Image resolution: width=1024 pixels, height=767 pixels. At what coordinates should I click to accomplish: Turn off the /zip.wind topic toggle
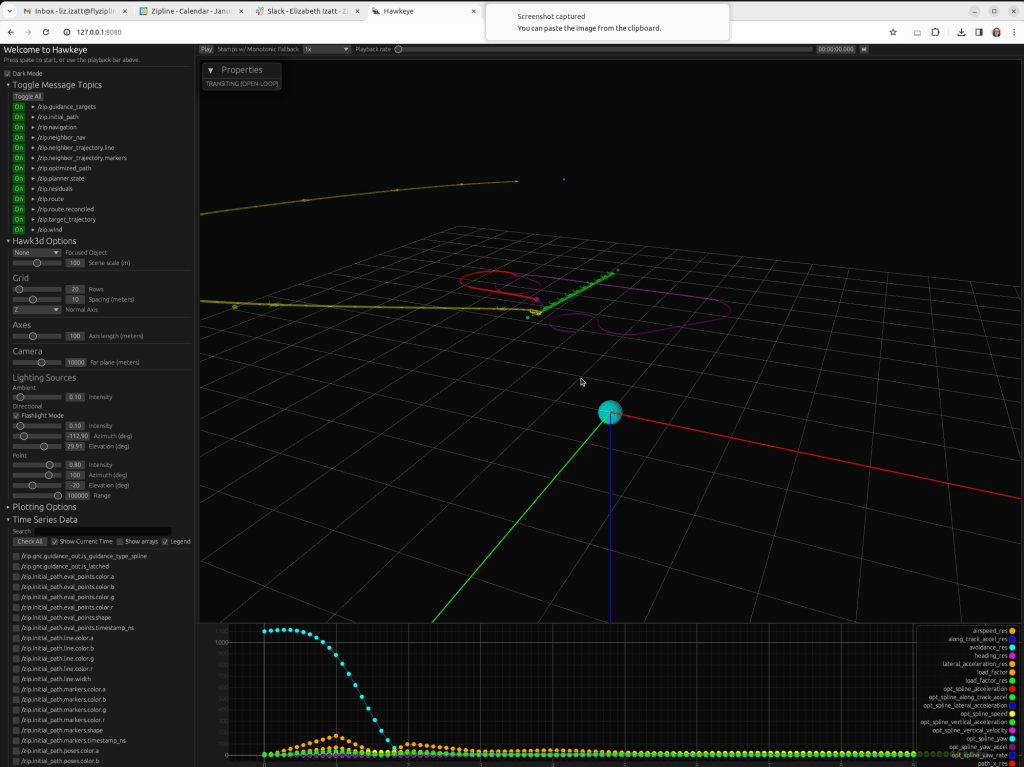tap(19, 230)
